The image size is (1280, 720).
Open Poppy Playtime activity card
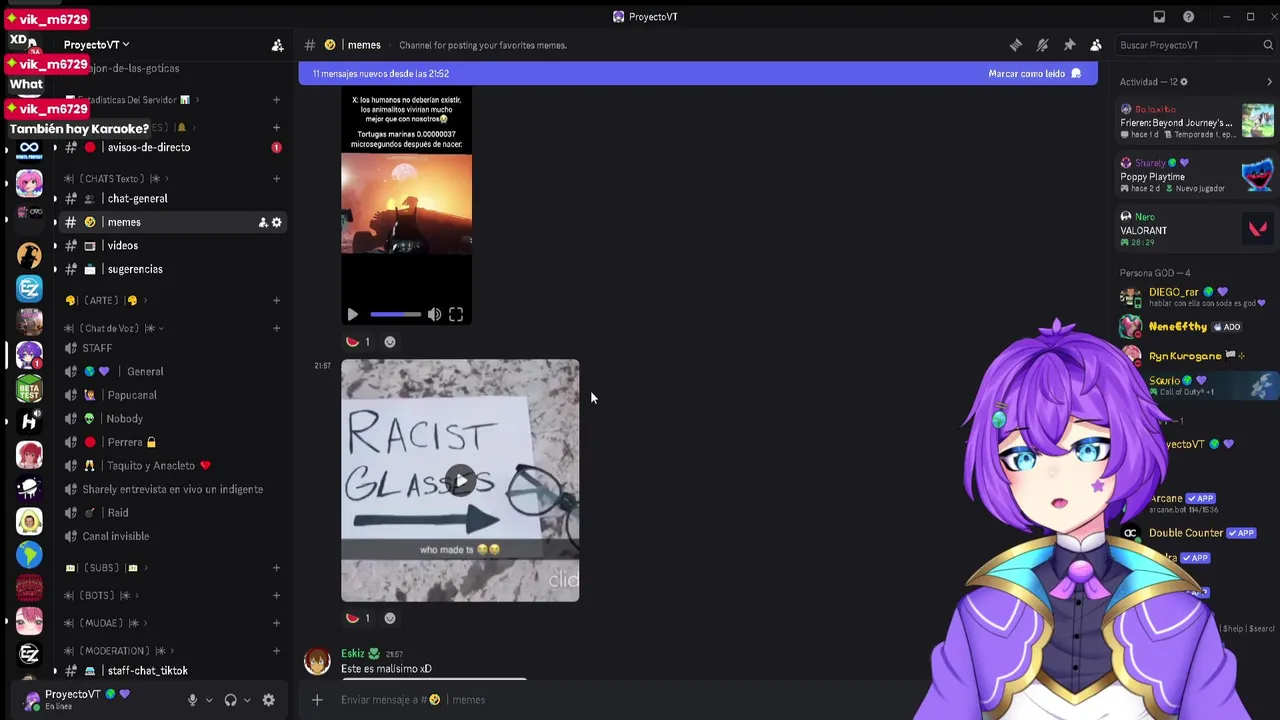[x=1197, y=176]
